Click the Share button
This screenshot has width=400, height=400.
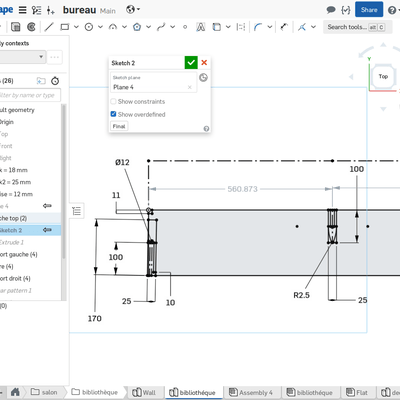[369, 10]
